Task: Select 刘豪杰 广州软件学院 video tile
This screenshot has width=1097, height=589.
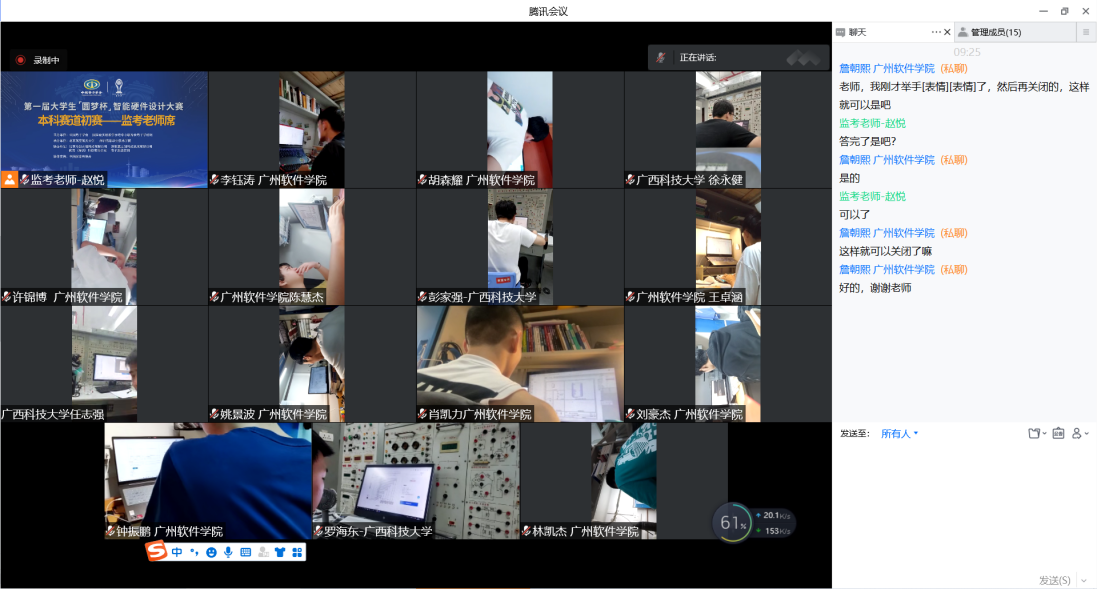Action: click(728, 364)
